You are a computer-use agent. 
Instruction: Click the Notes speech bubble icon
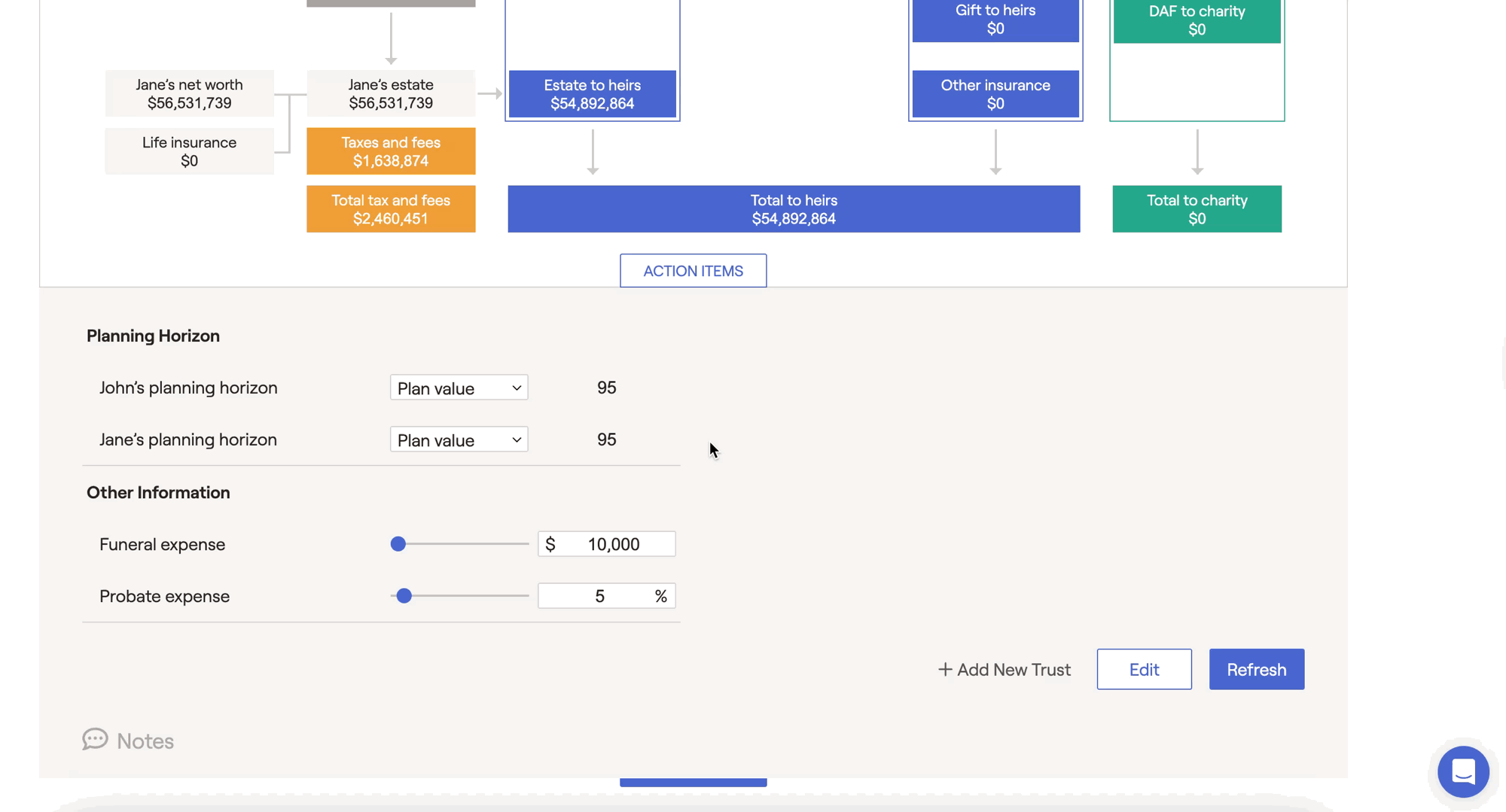pos(95,740)
